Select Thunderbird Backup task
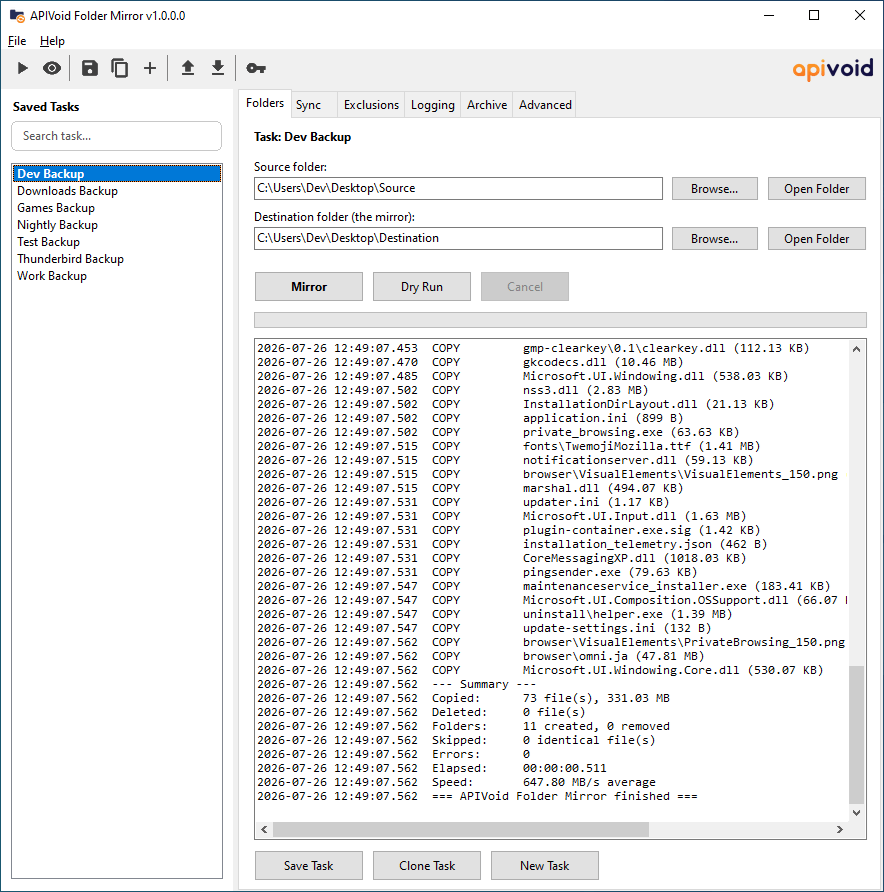Screen dimensions: 884x892 [x=117, y=259]
